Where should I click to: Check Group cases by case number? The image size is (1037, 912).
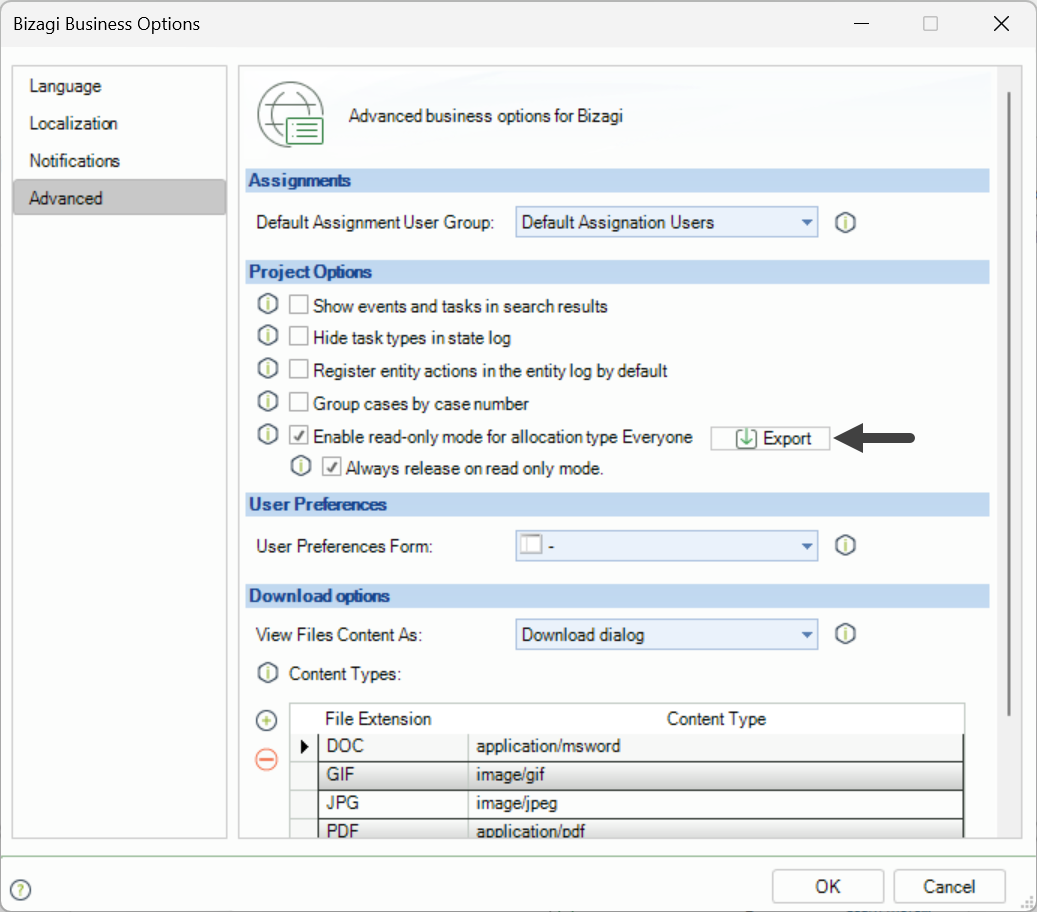pos(299,402)
